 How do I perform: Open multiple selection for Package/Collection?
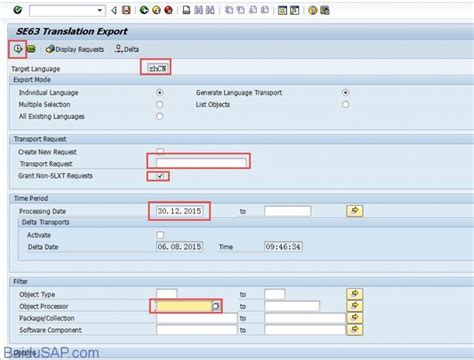[x=355, y=318]
